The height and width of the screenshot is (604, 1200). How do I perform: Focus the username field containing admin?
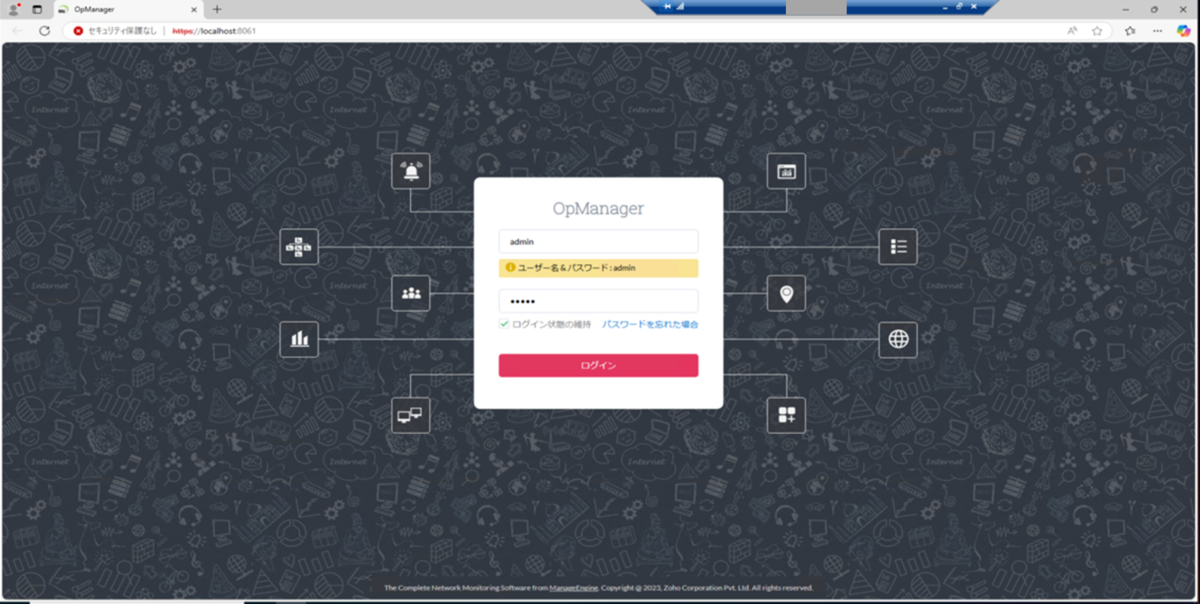(x=598, y=241)
